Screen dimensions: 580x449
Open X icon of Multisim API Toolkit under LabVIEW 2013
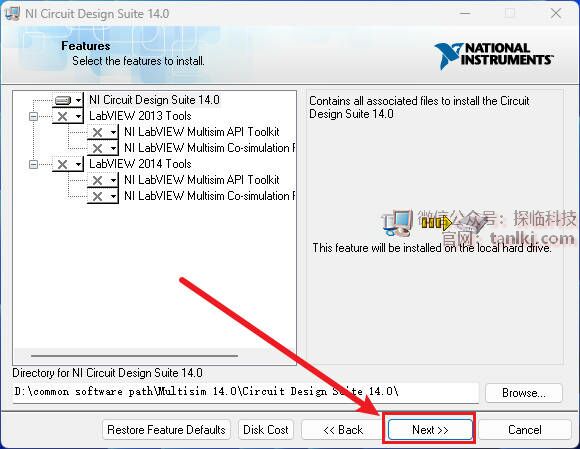[x=103, y=132]
